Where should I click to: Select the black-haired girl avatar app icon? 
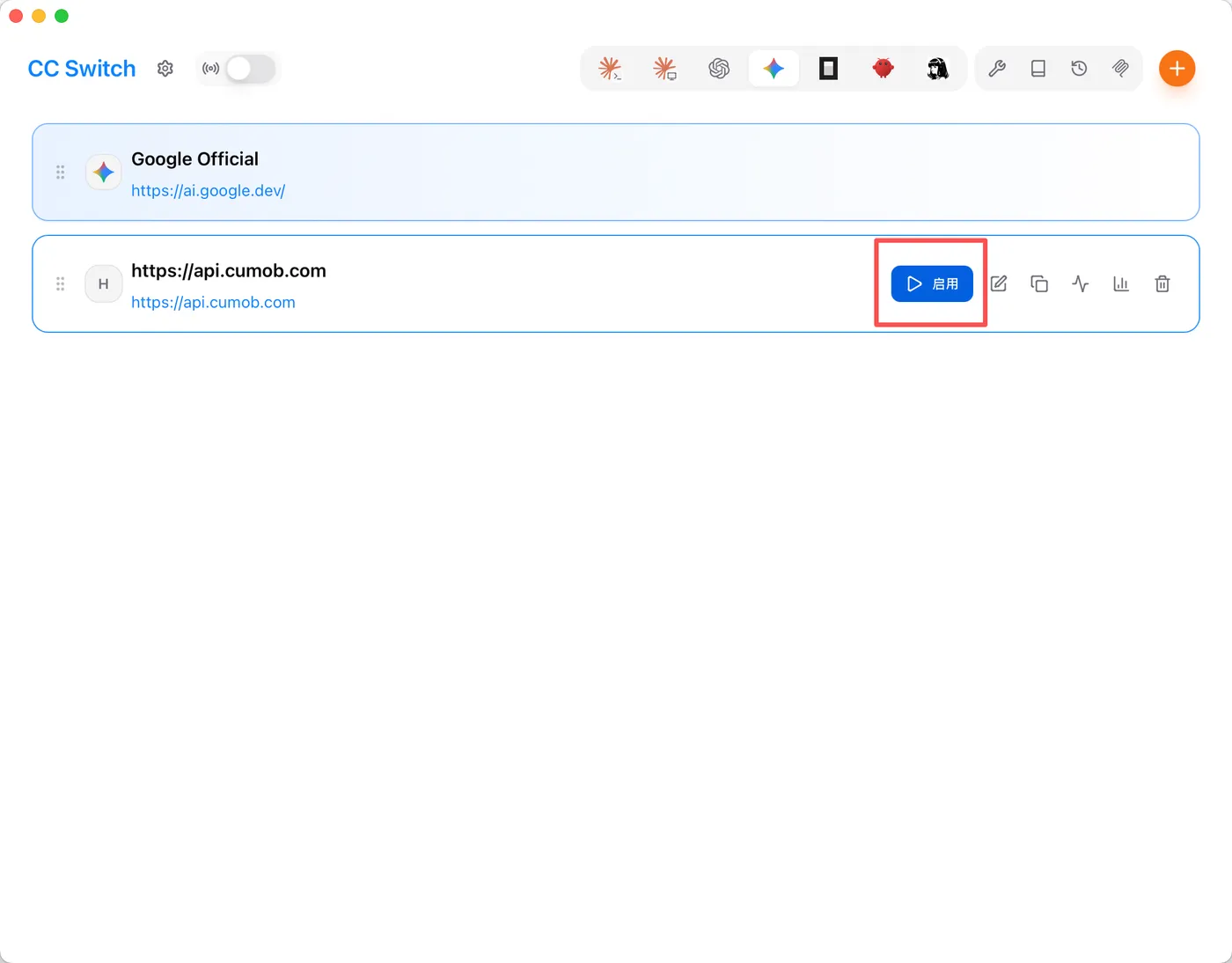tap(937, 69)
